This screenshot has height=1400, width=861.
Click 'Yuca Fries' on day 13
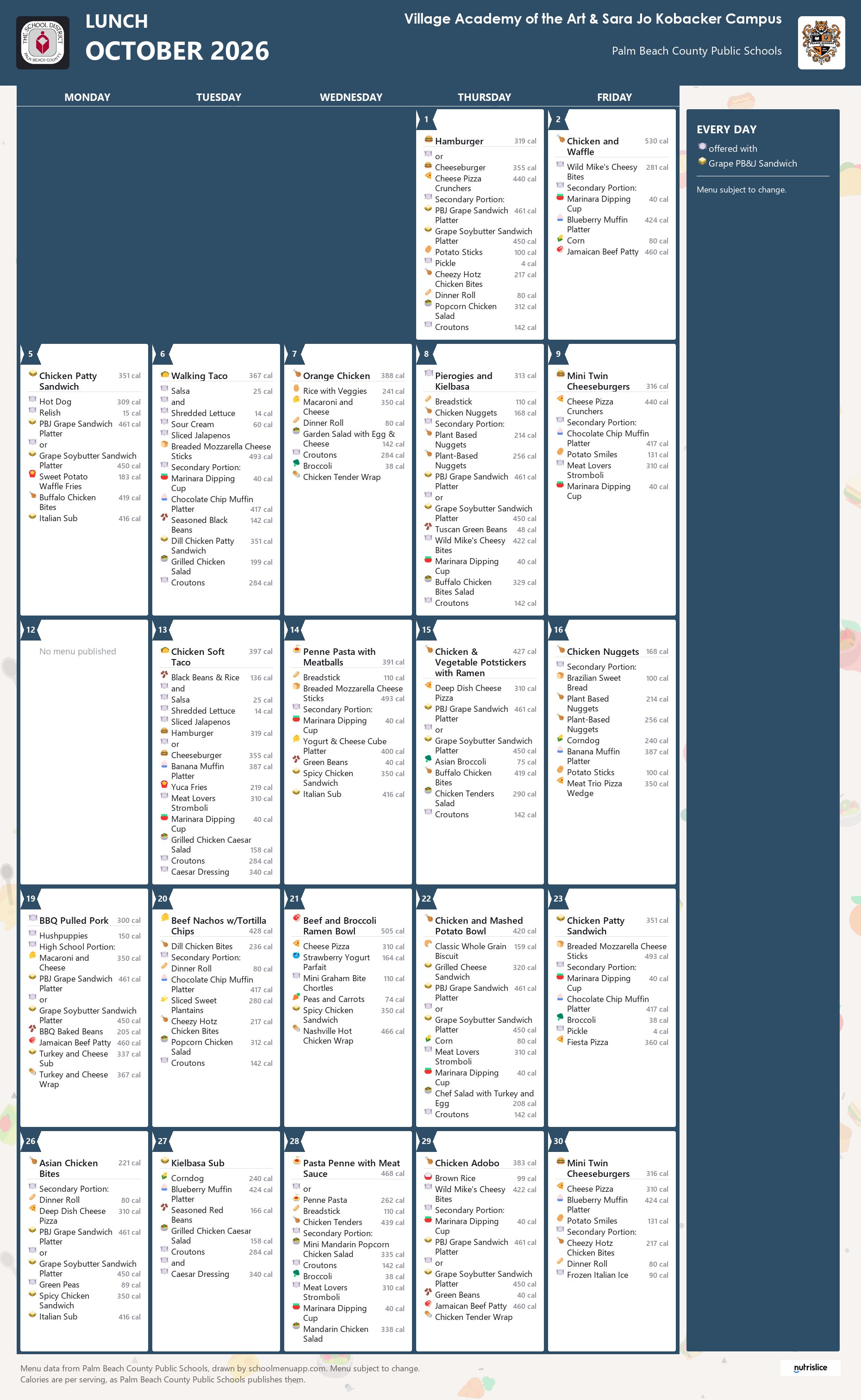[189, 787]
